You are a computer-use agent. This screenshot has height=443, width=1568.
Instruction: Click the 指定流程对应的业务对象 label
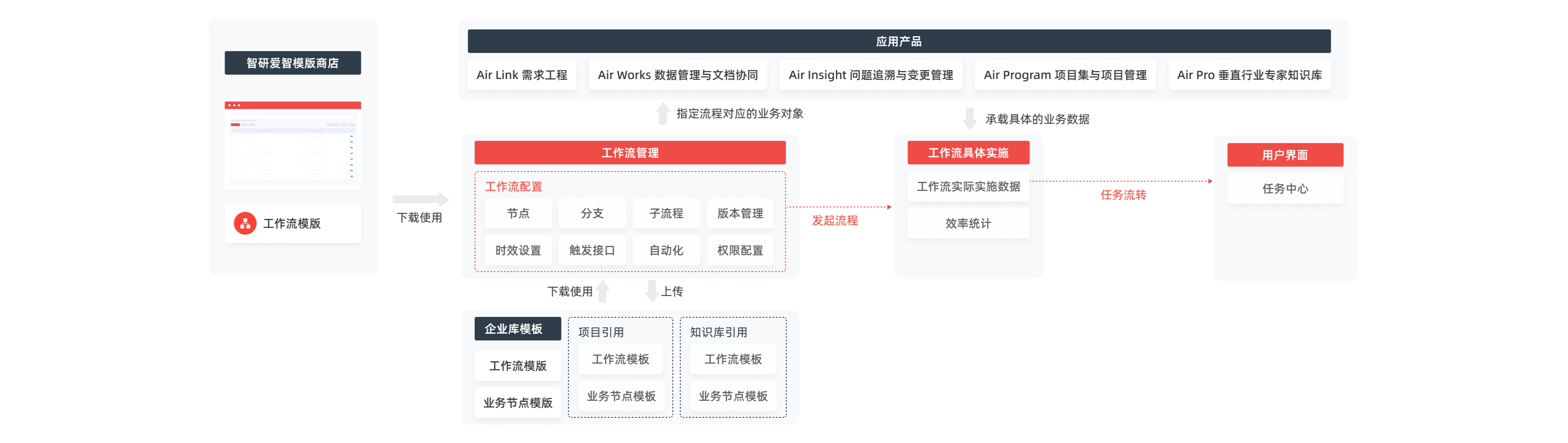point(739,114)
